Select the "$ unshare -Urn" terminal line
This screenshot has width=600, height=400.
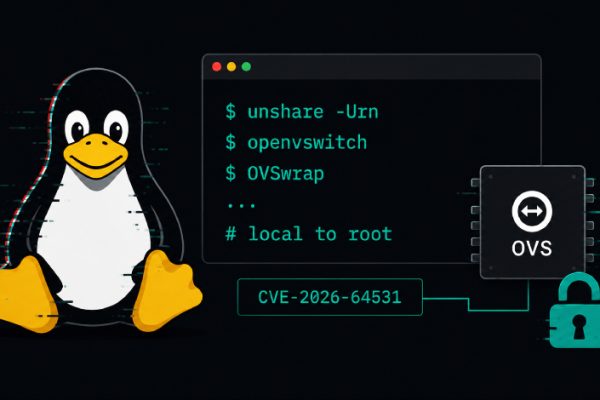click(302, 112)
